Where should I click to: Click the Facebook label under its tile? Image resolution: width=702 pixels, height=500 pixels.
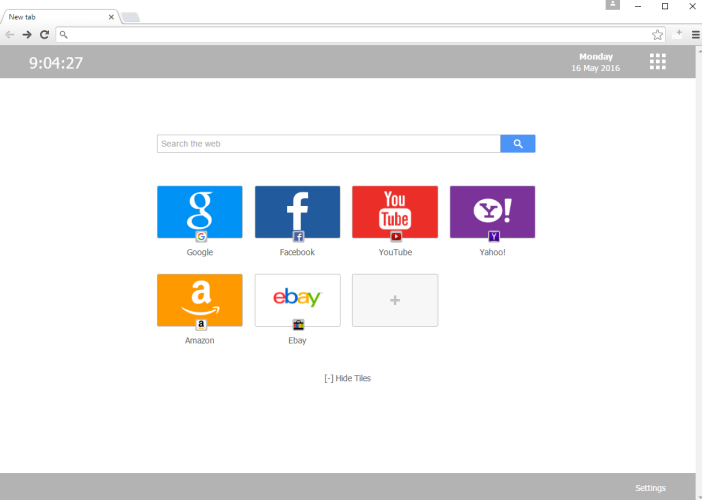pyautogui.click(x=297, y=252)
